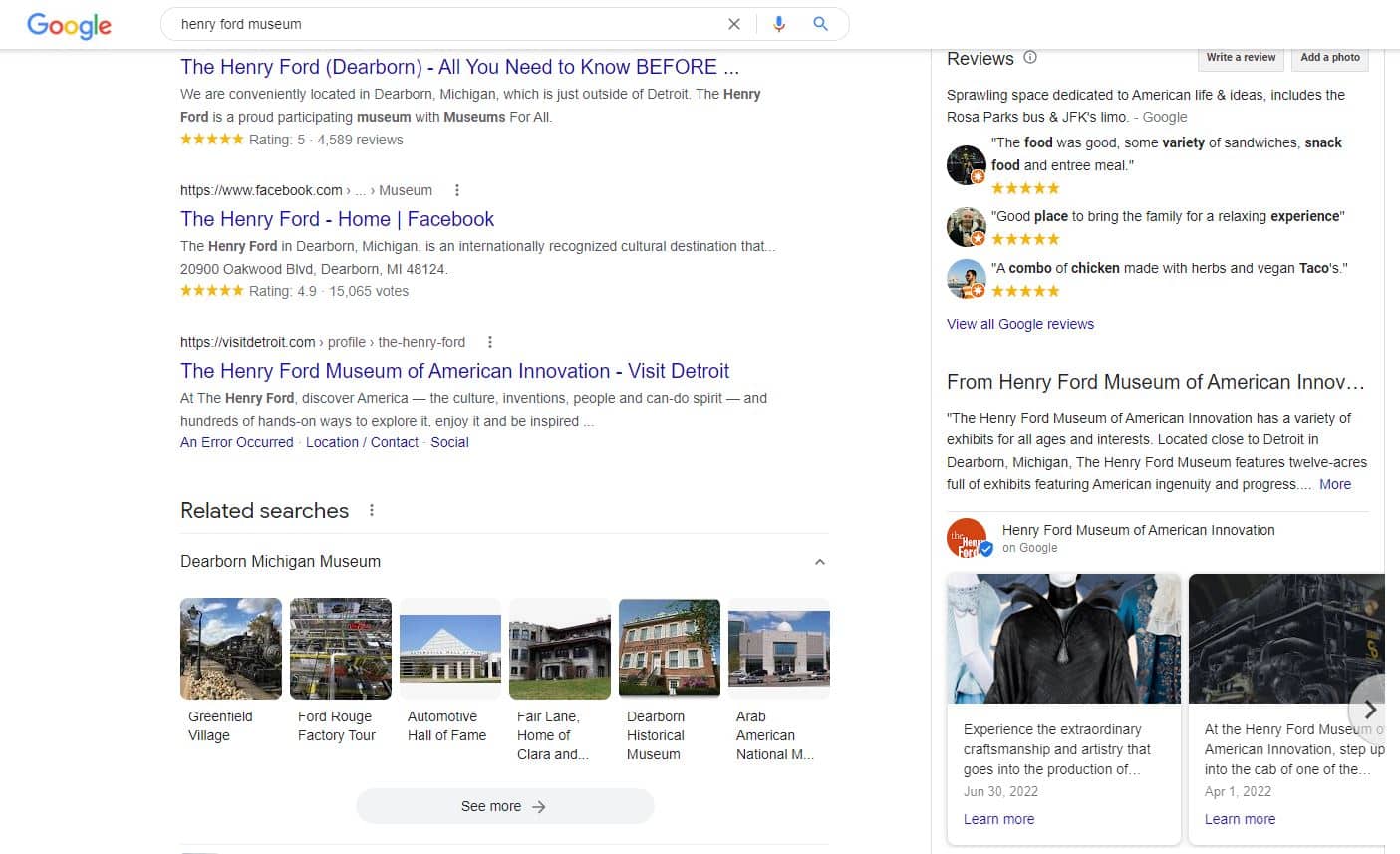Expand description with More link

click(1335, 484)
